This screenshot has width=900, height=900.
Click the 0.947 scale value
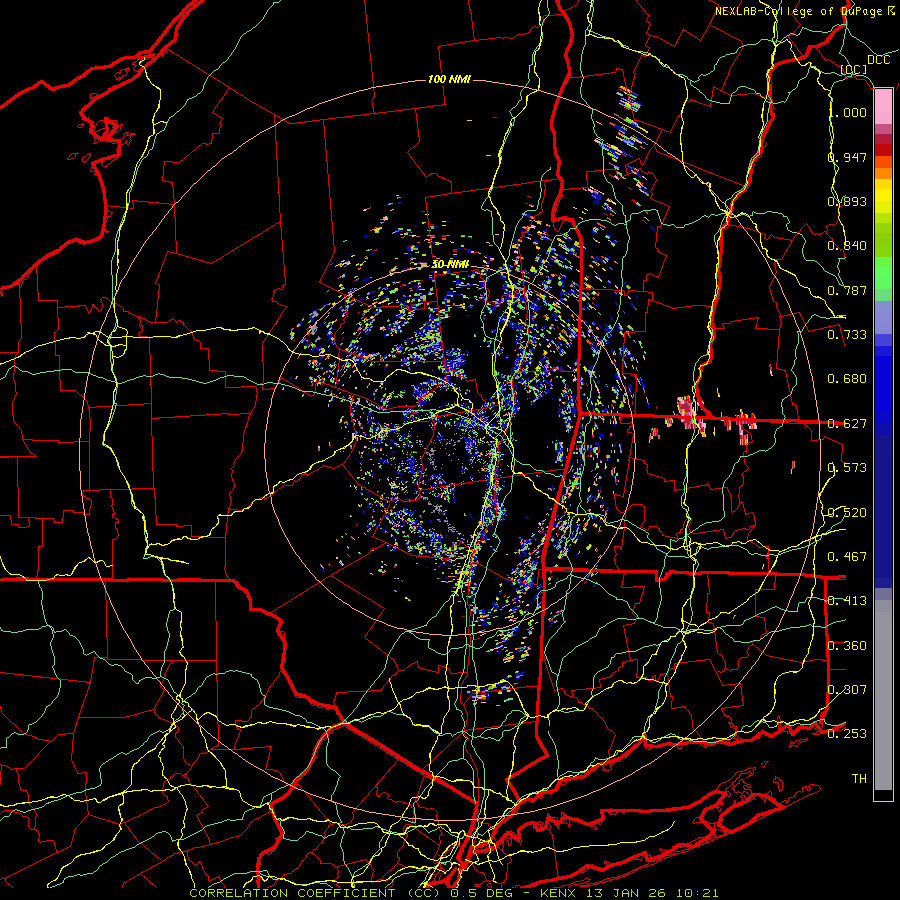point(847,157)
